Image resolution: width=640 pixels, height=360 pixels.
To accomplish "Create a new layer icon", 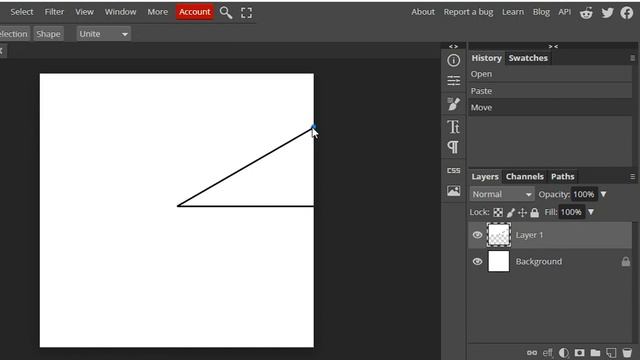I will click(x=611, y=353).
